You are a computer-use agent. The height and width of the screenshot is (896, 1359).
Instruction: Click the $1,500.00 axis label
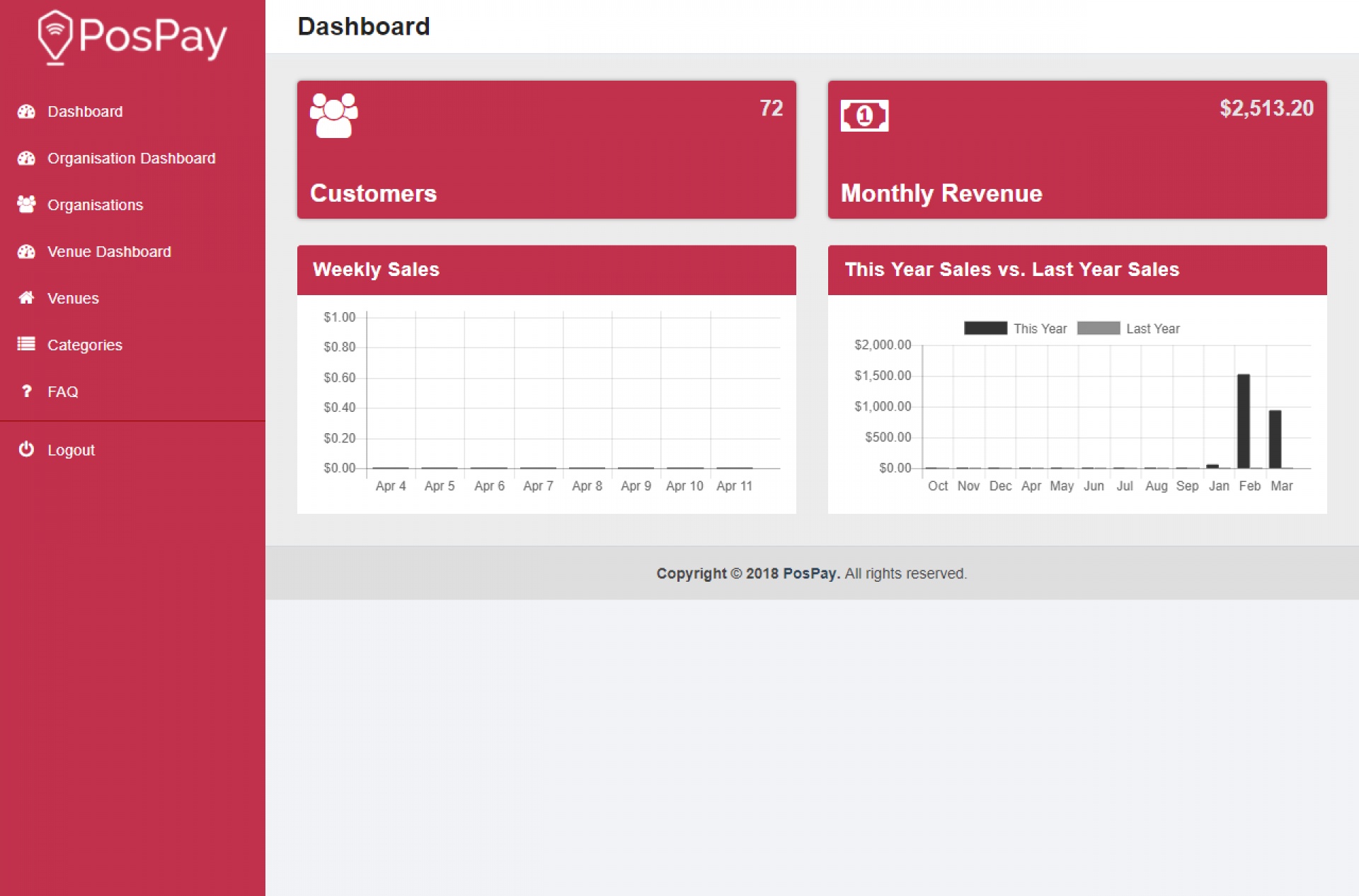[883, 376]
